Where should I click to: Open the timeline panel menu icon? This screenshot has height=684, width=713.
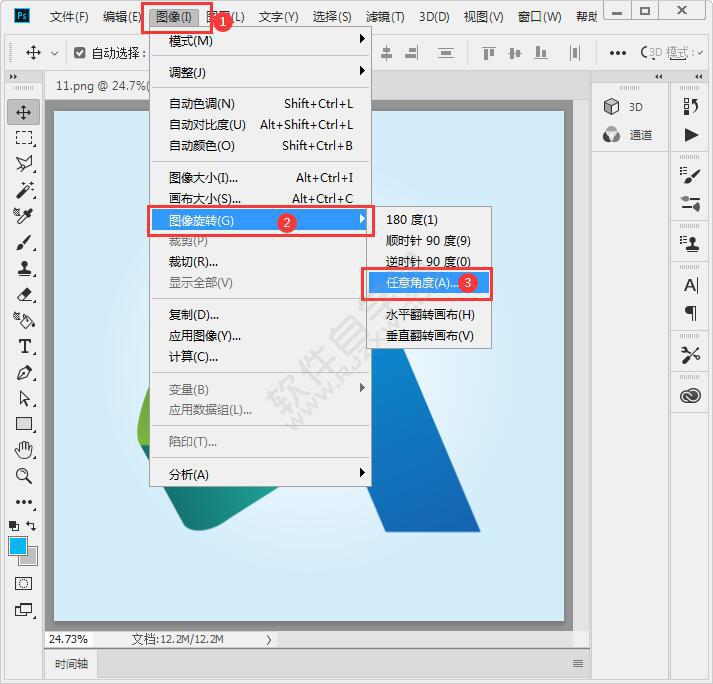577,664
